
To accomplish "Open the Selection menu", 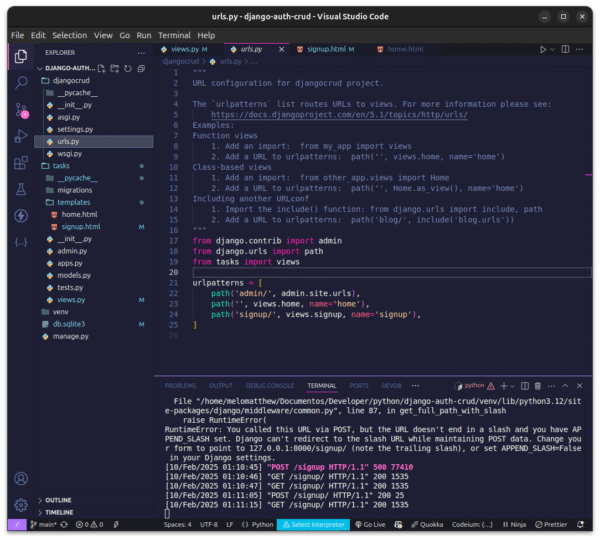I will (70, 35).
